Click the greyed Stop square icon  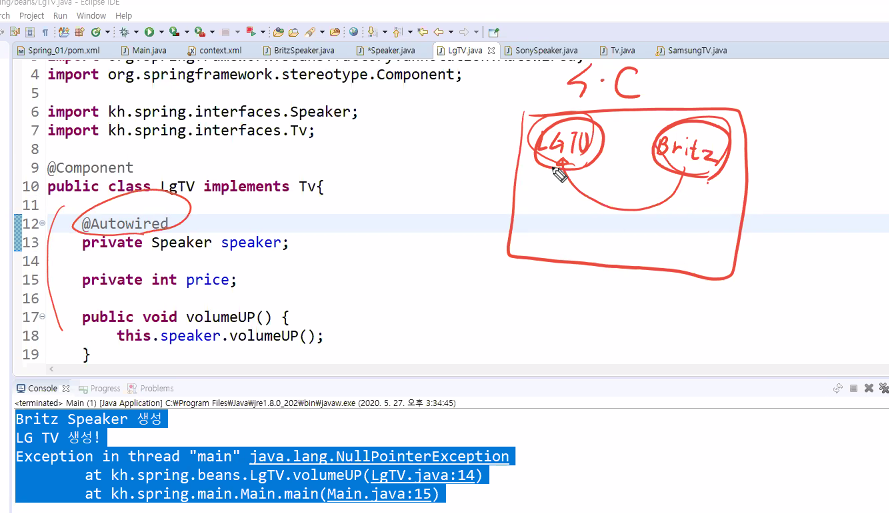(x=225, y=32)
